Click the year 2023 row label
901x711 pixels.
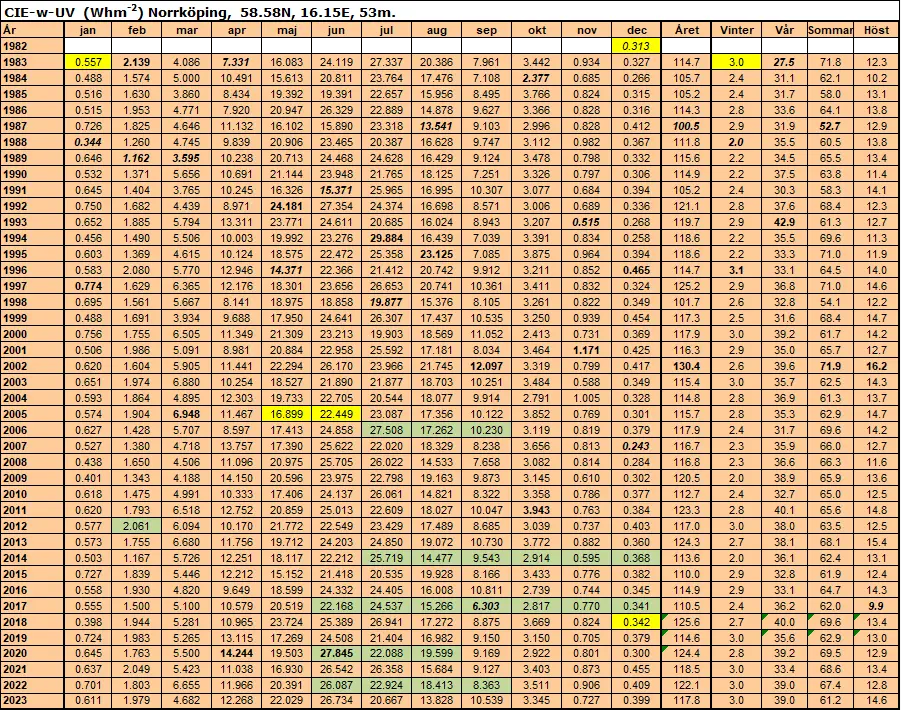click(x=16, y=700)
